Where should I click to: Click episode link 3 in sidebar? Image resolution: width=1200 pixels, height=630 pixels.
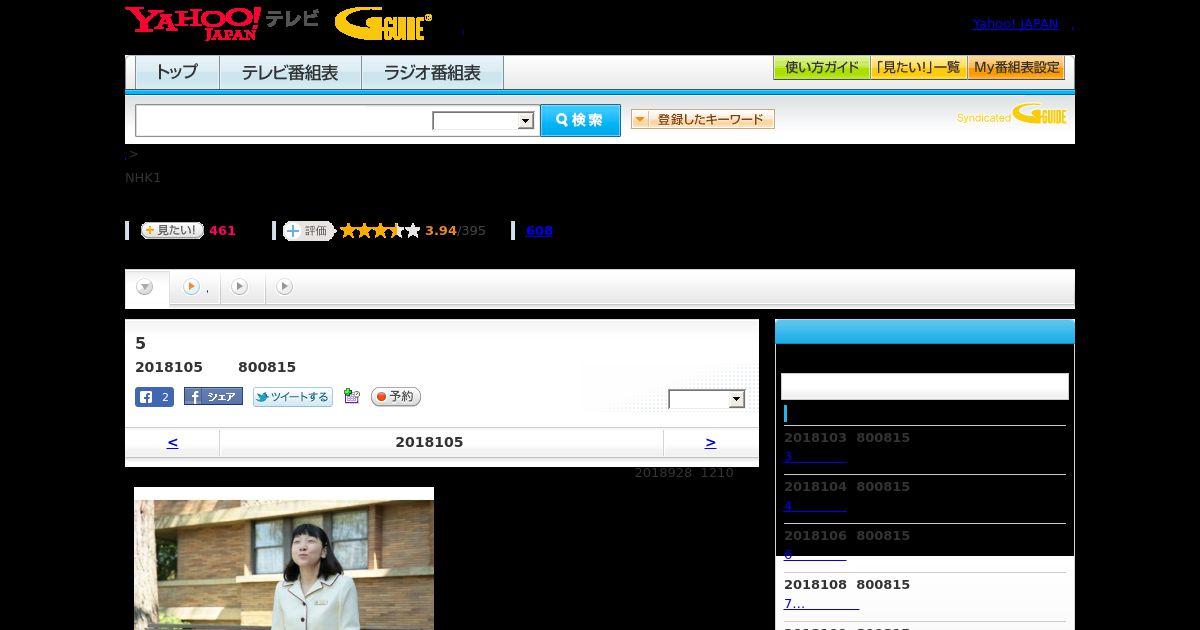pyautogui.click(x=815, y=456)
